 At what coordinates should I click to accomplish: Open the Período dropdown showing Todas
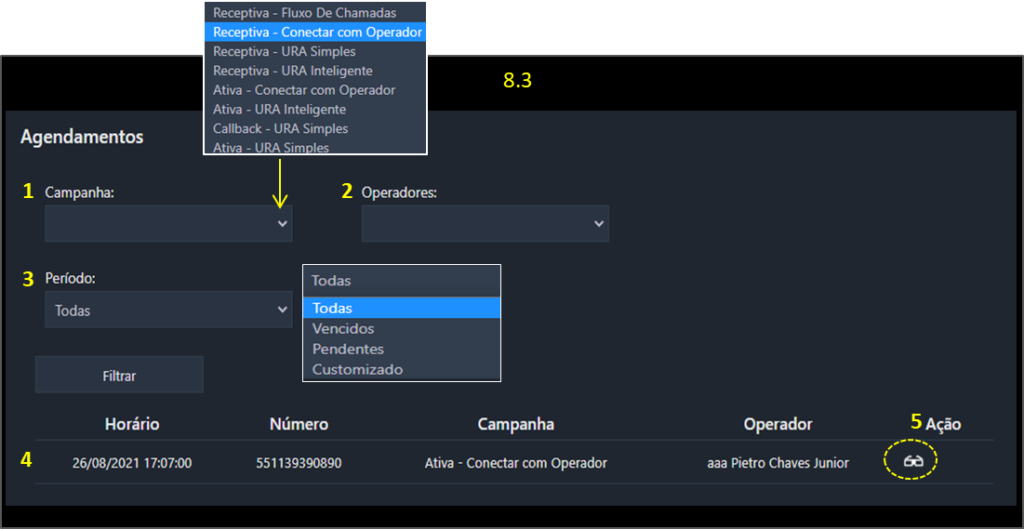pyautogui.click(x=168, y=310)
